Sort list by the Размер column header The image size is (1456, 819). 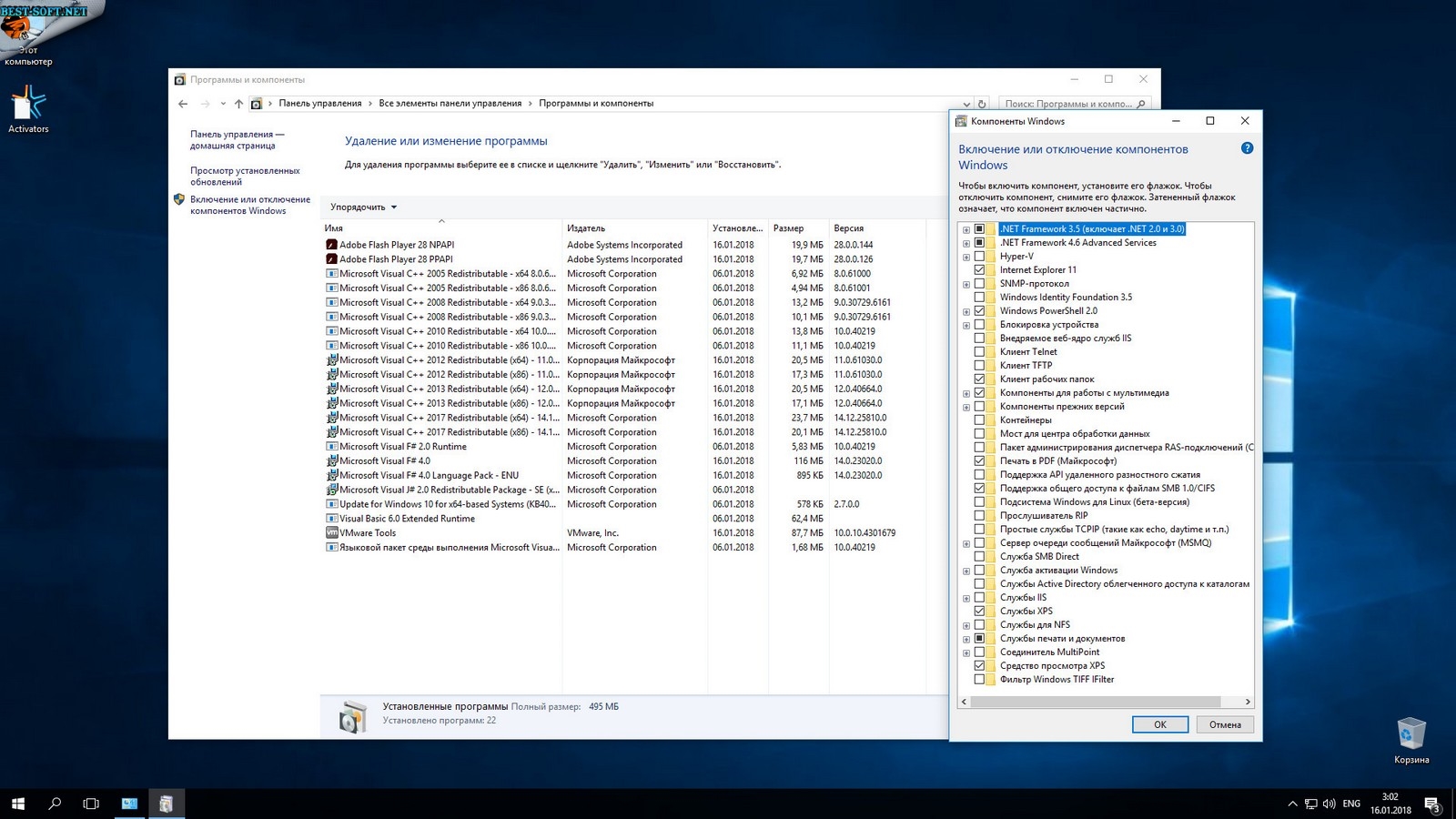[788, 228]
